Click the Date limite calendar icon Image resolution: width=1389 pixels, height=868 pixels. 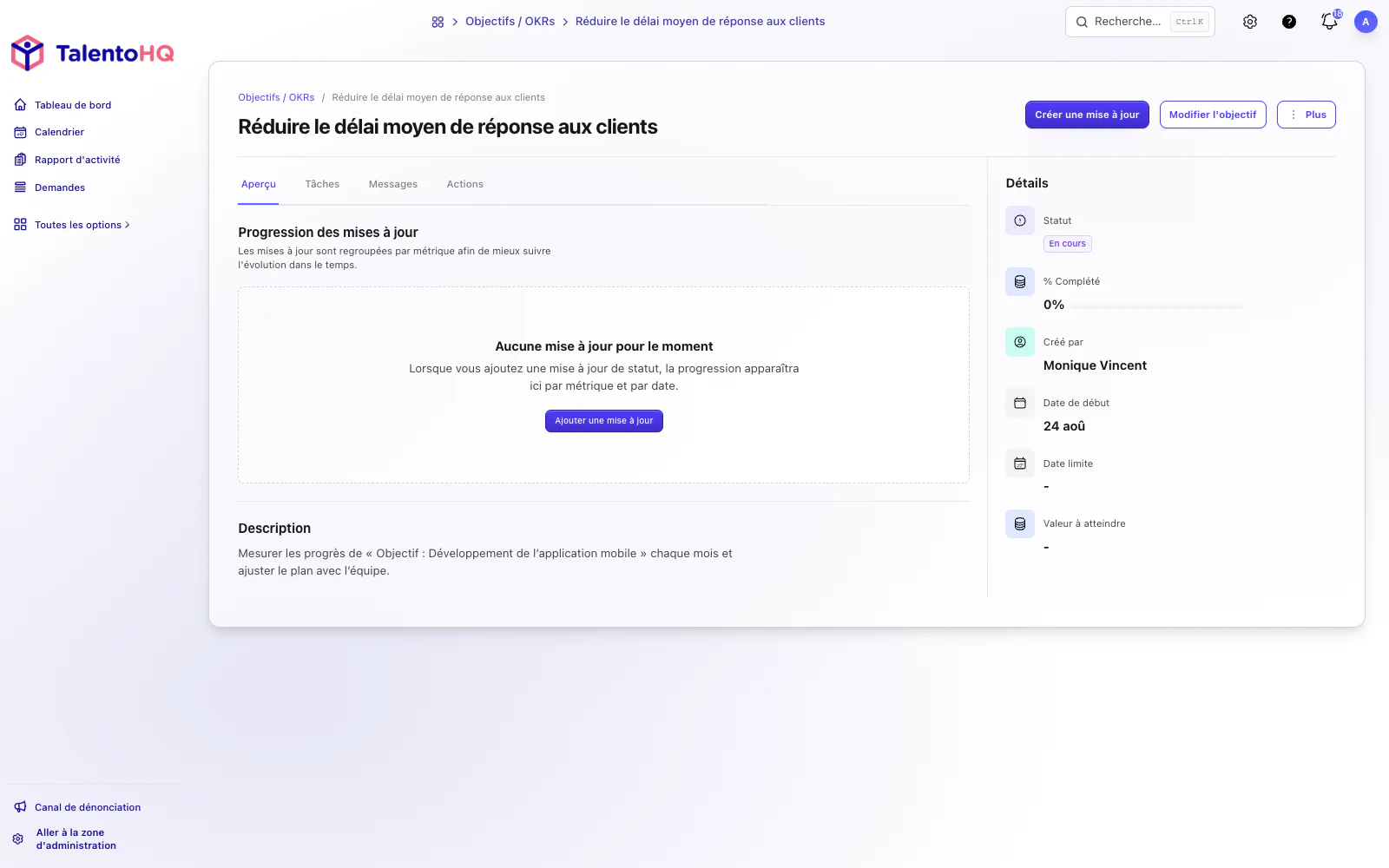tap(1020, 464)
